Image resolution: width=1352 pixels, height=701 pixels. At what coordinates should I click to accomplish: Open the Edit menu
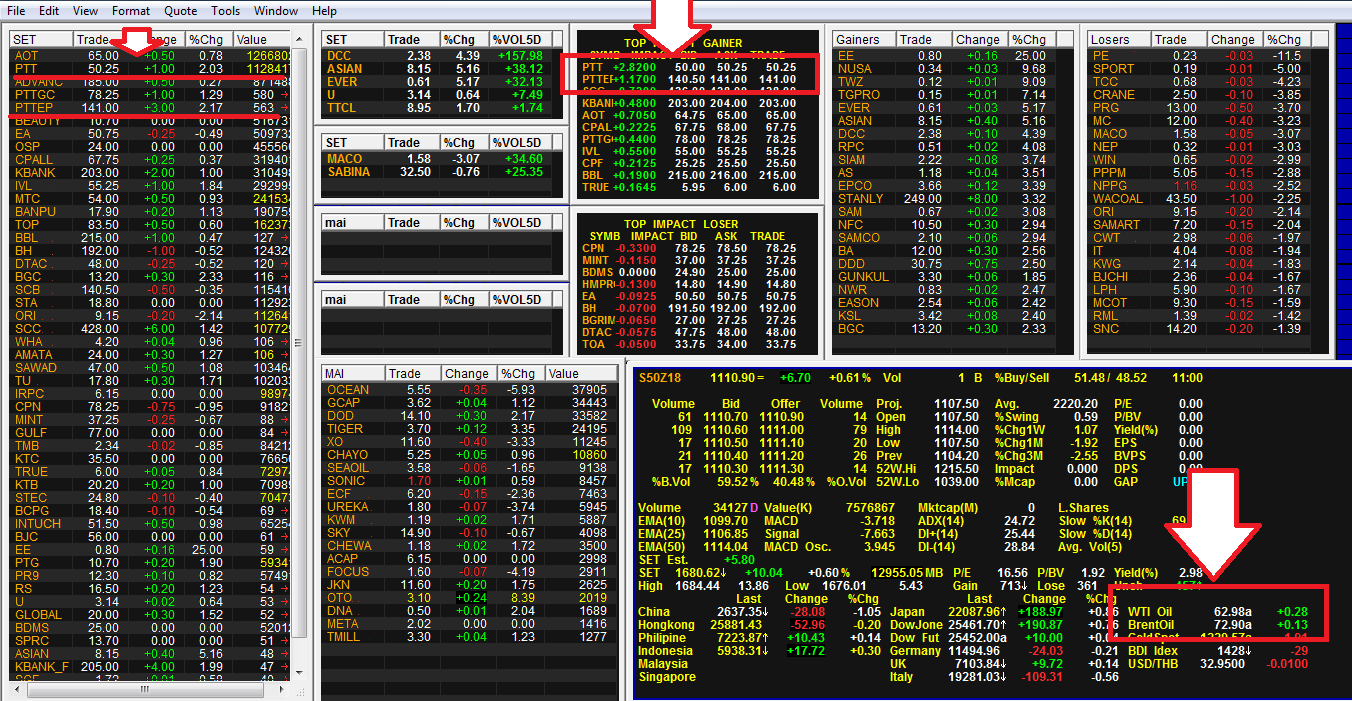49,11
